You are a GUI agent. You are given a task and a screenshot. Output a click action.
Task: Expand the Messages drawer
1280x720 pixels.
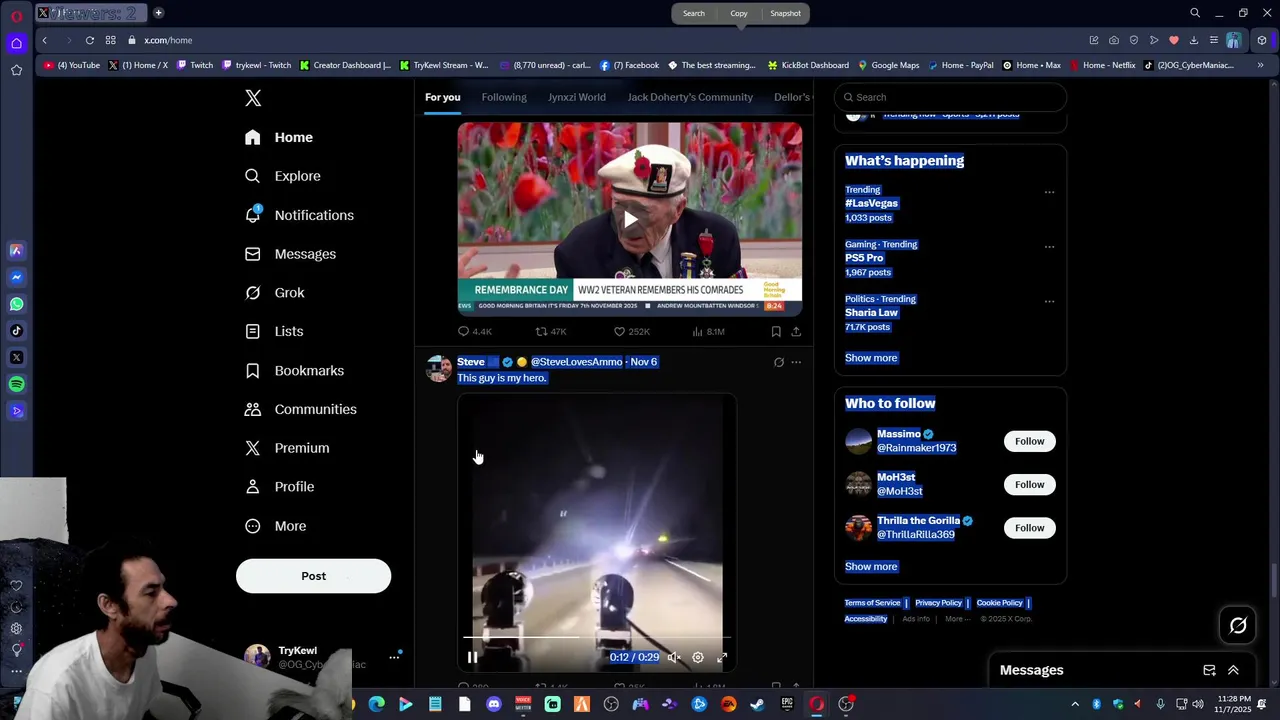pos(1233,670)
